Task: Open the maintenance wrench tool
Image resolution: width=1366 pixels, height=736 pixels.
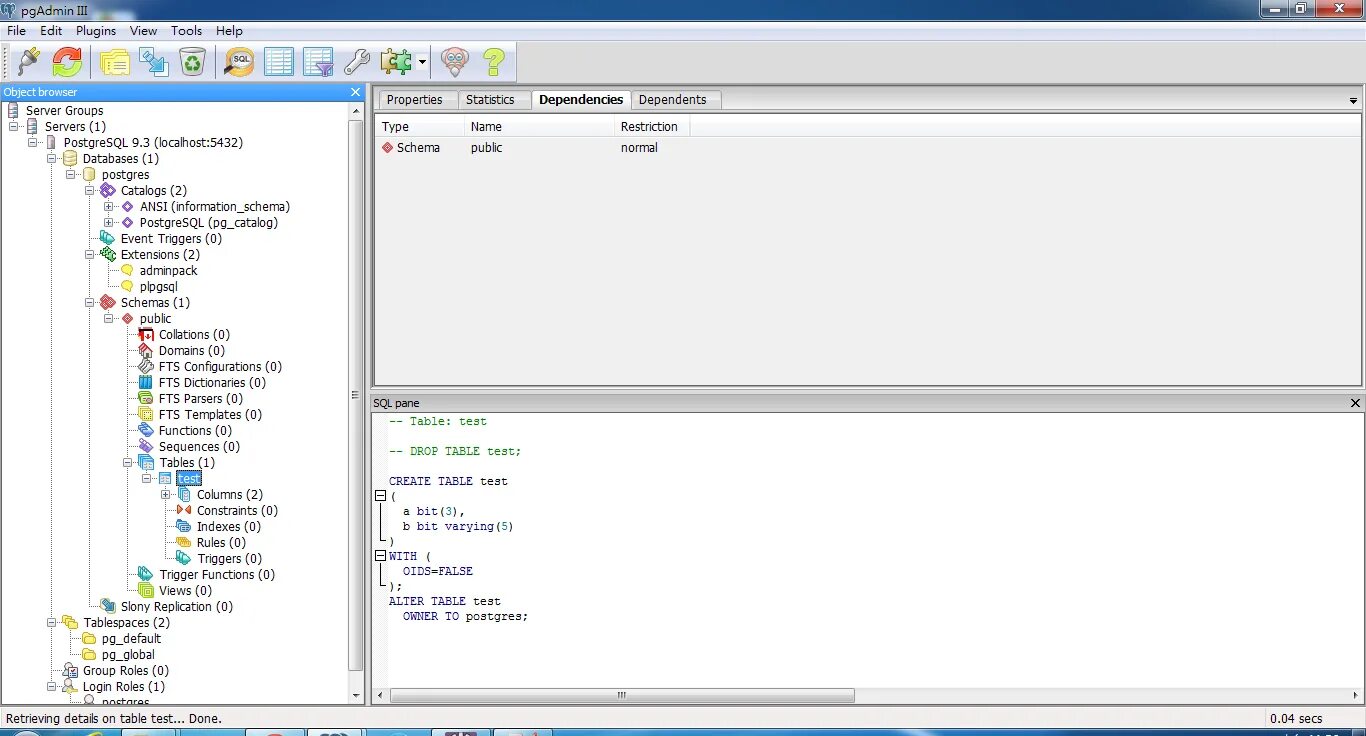Action: point(357,62)
